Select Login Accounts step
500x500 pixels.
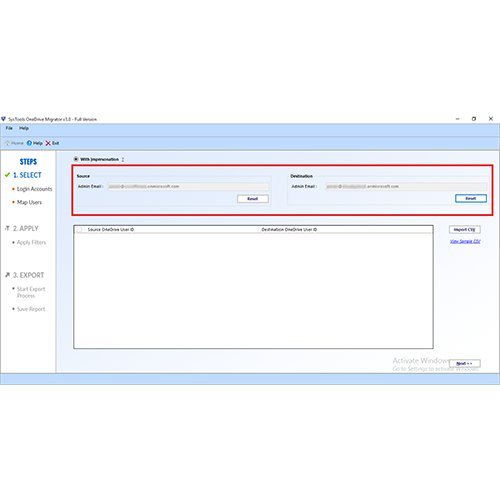point(34,189)
